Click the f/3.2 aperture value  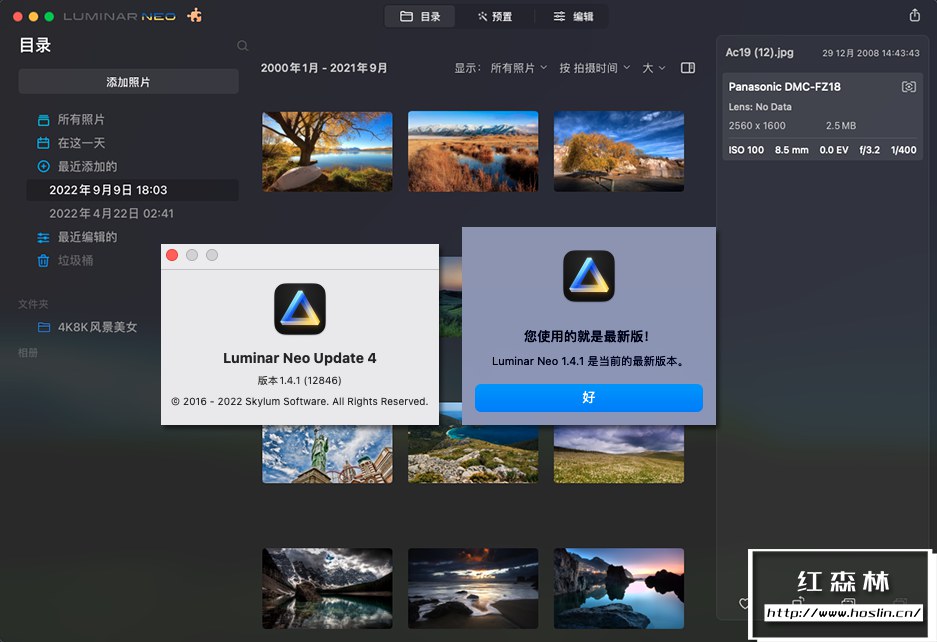[869, 150]
